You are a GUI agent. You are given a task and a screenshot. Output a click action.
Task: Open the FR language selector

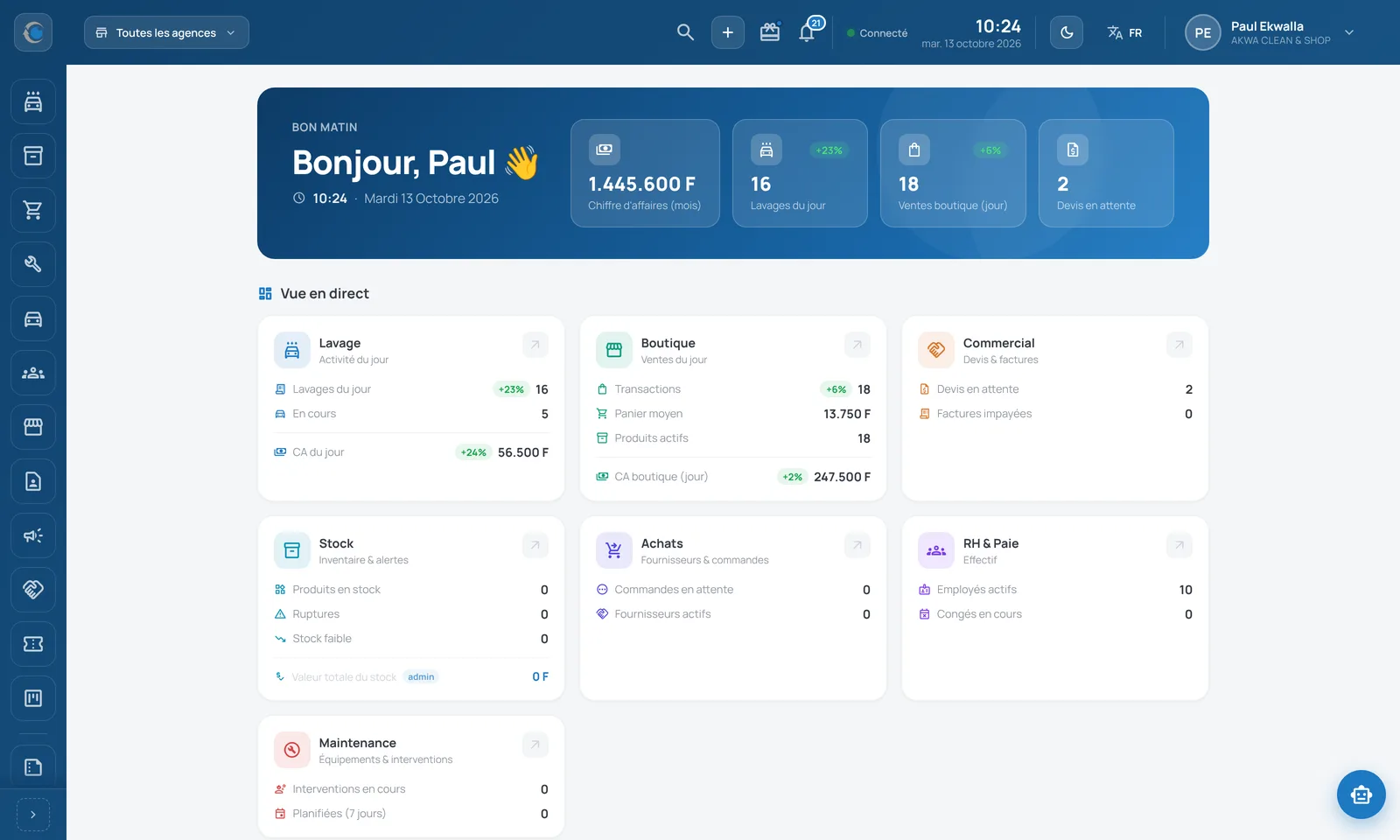pos(1124,32)
